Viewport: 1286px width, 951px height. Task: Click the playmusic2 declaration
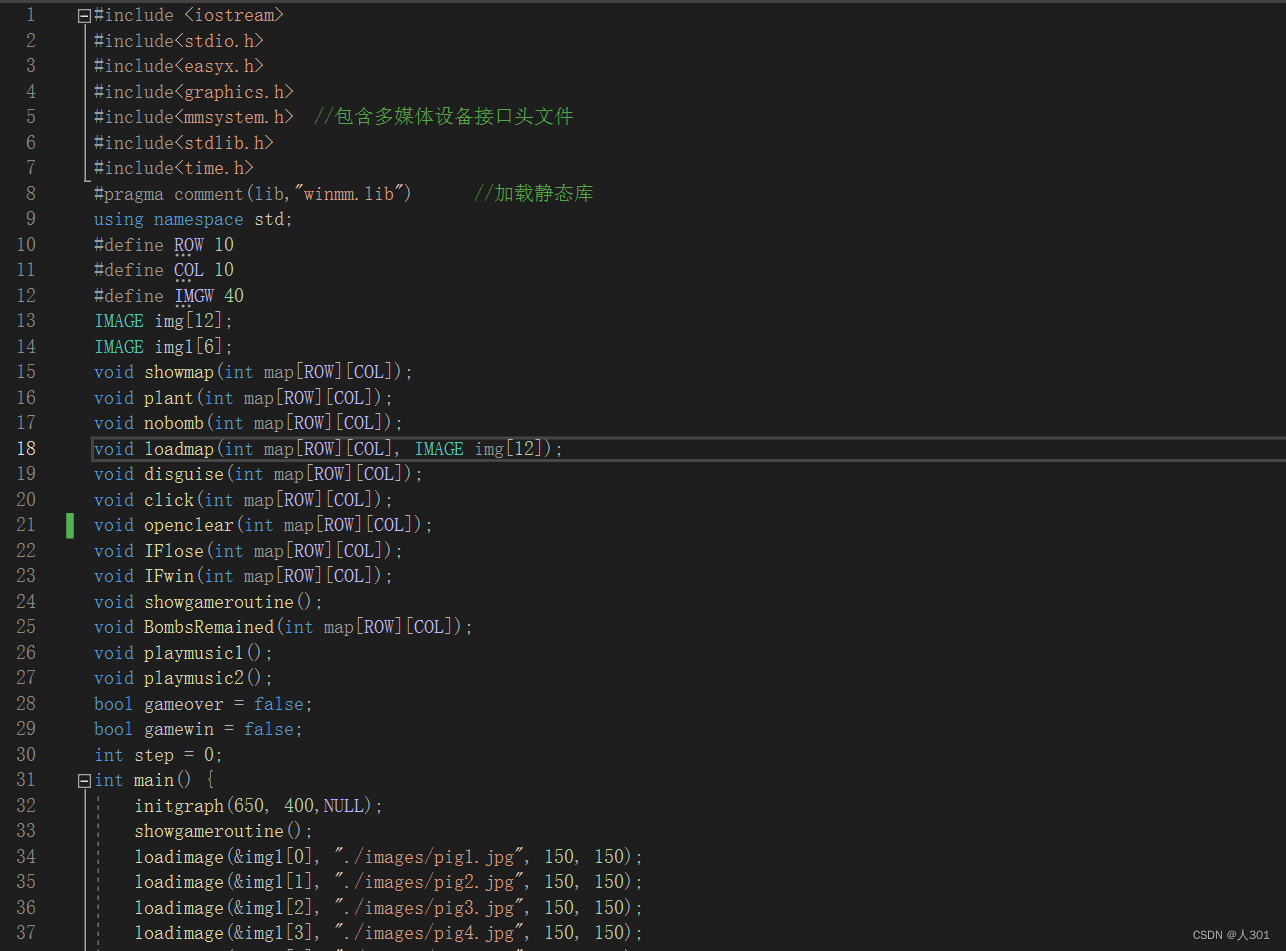[x=184, y=678]
